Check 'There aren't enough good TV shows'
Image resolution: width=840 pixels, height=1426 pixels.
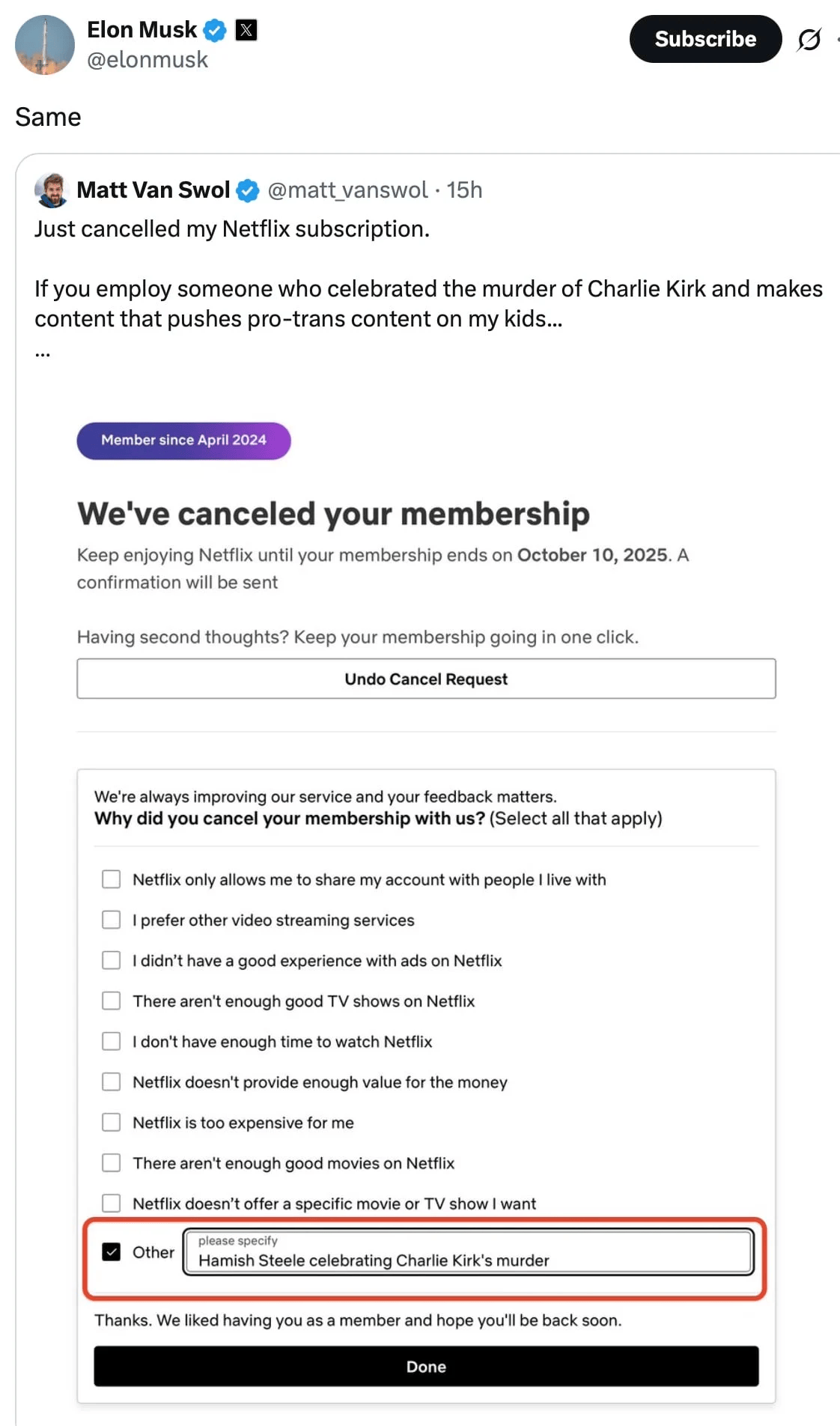112,1001
